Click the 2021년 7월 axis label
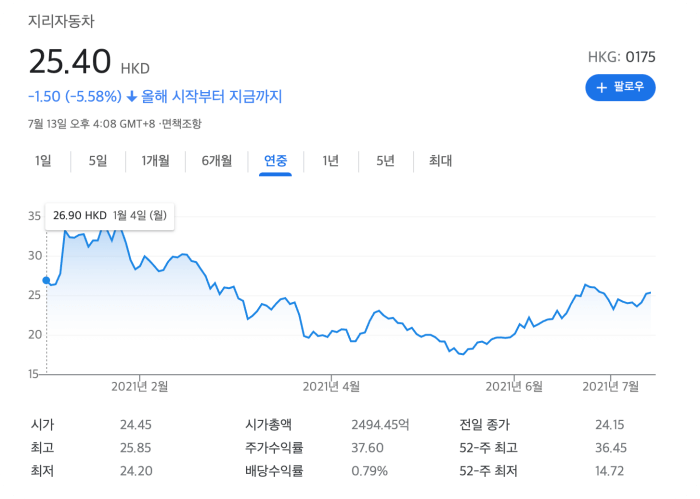The image size is (700, 499). tap(611, 387)
